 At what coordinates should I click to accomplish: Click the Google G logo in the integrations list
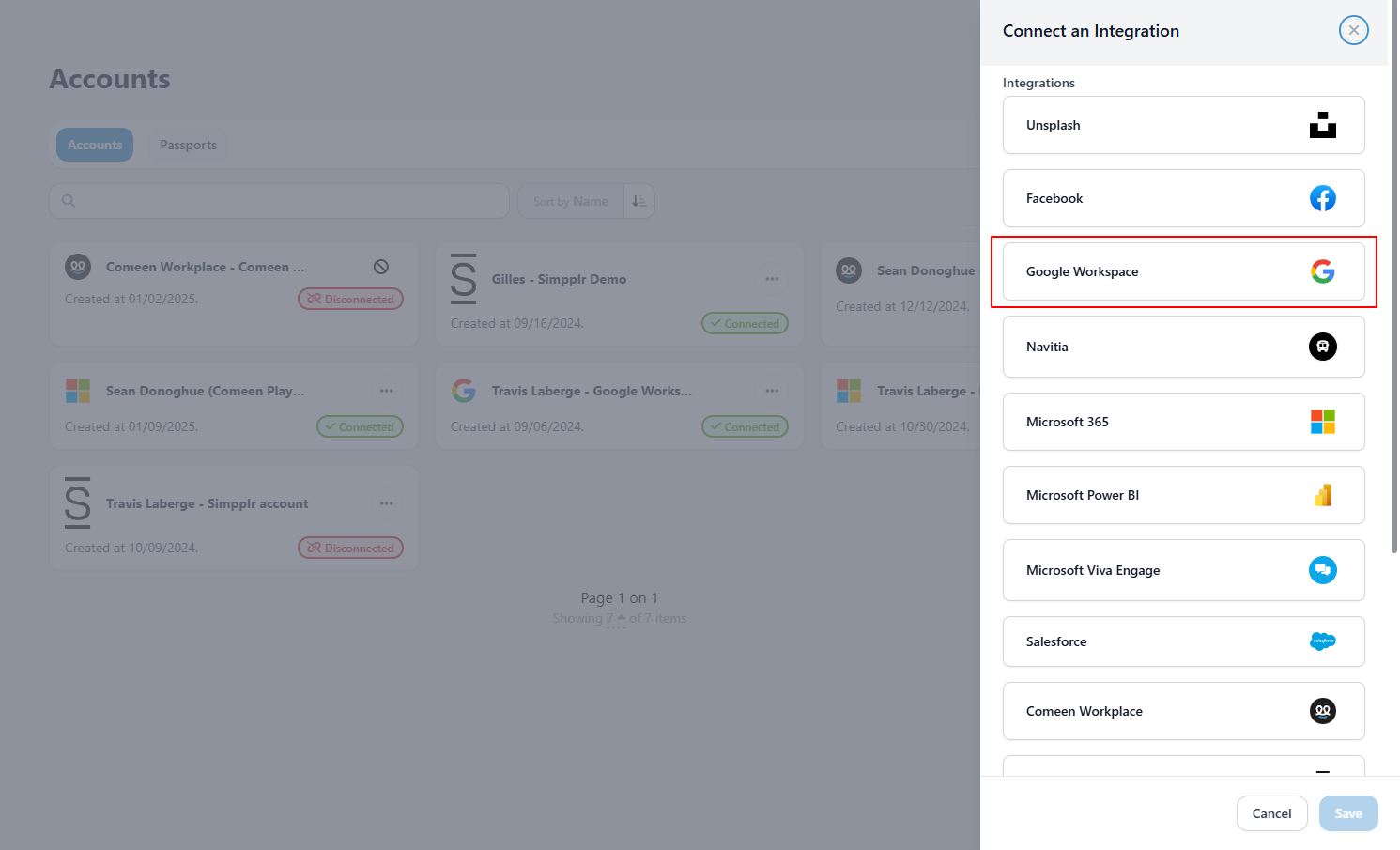tap(1322, 271)
